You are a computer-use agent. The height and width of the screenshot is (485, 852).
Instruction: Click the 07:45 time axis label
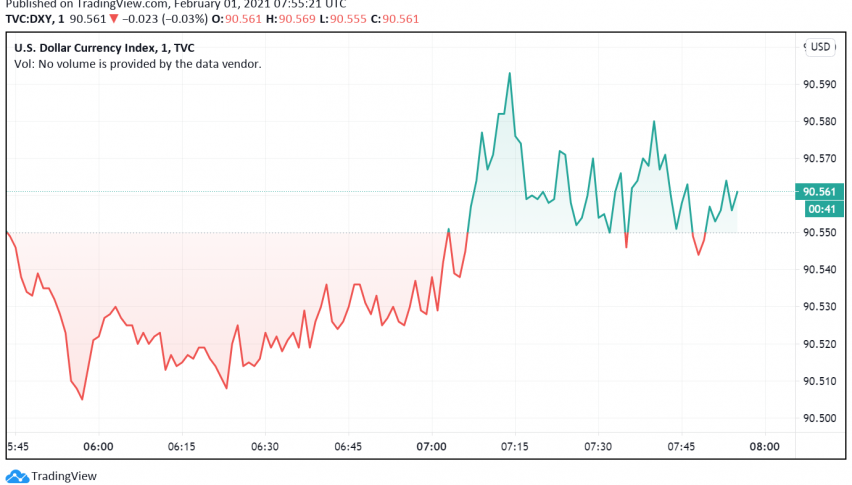pyautogui.click(x=681, y=447)
